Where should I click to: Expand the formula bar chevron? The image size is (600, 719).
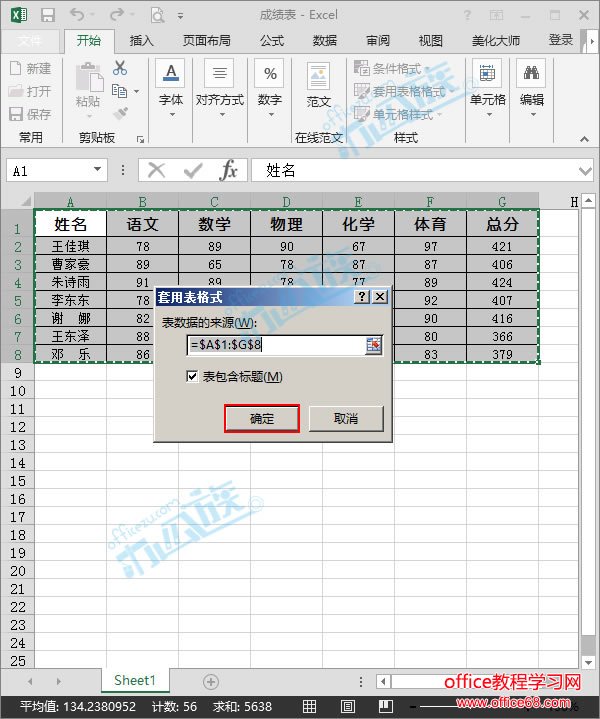point(585,171)
